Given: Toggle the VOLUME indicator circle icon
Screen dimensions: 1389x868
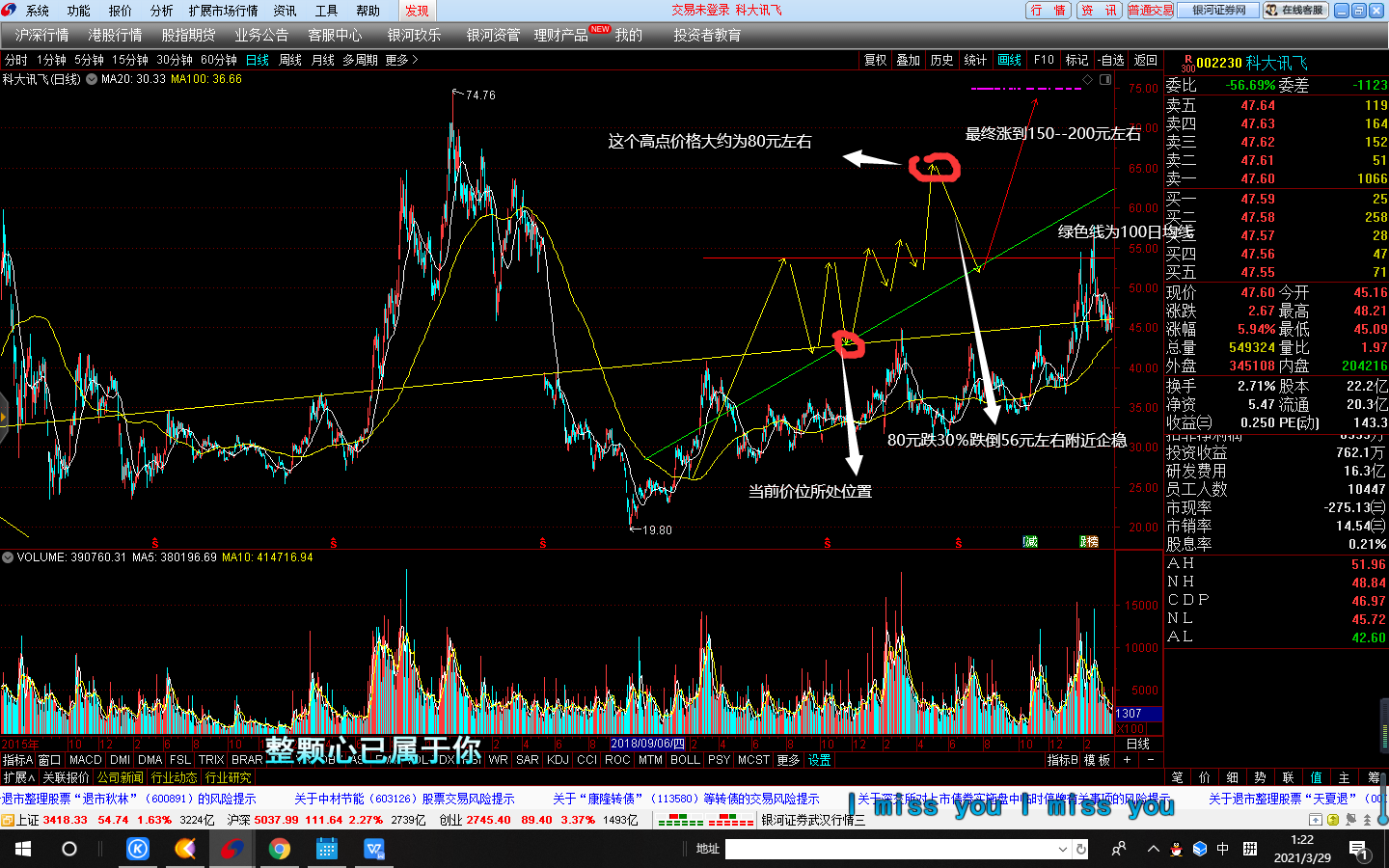Looking at the screenshot, I should point(8,557).
